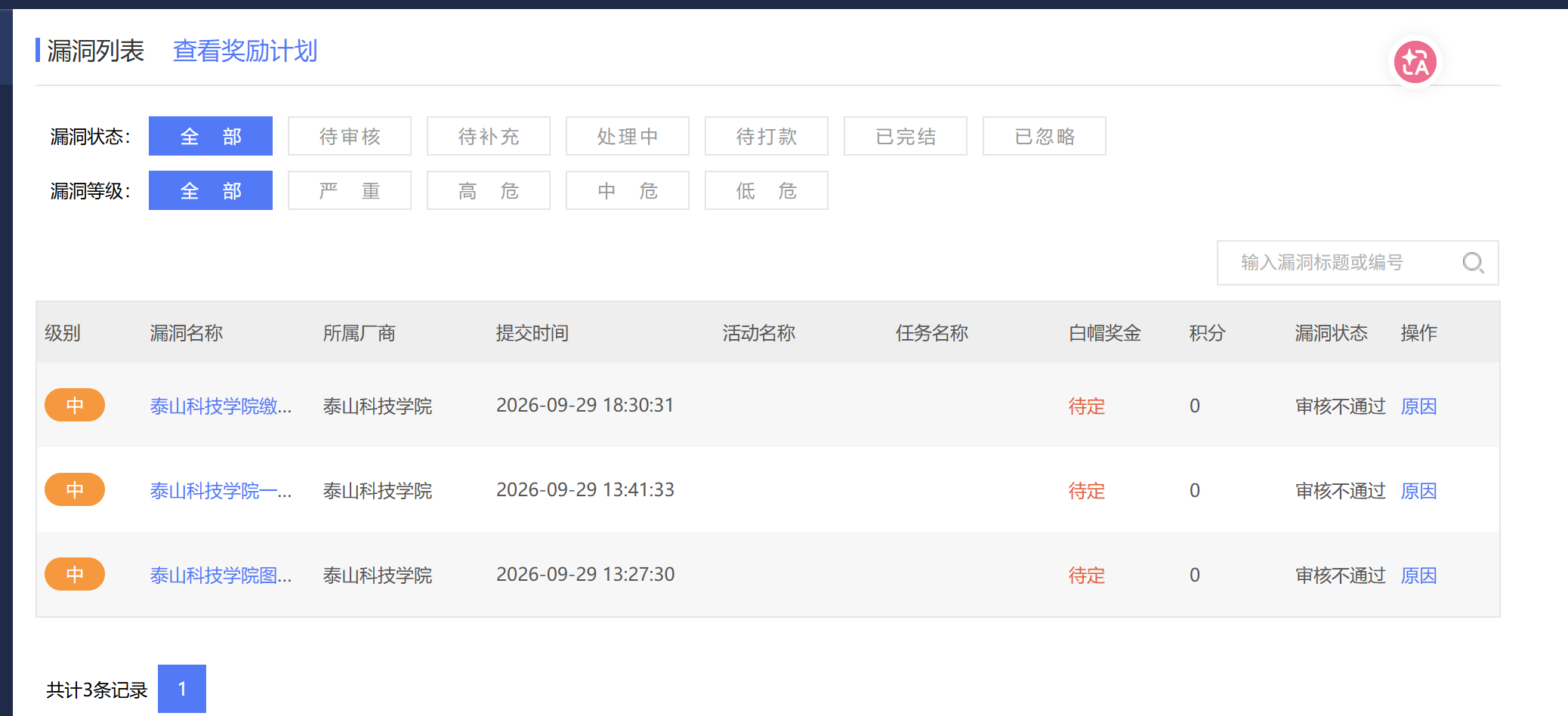
Task: Click the 所属厂商 column header
Action: (x=360, y=333)
